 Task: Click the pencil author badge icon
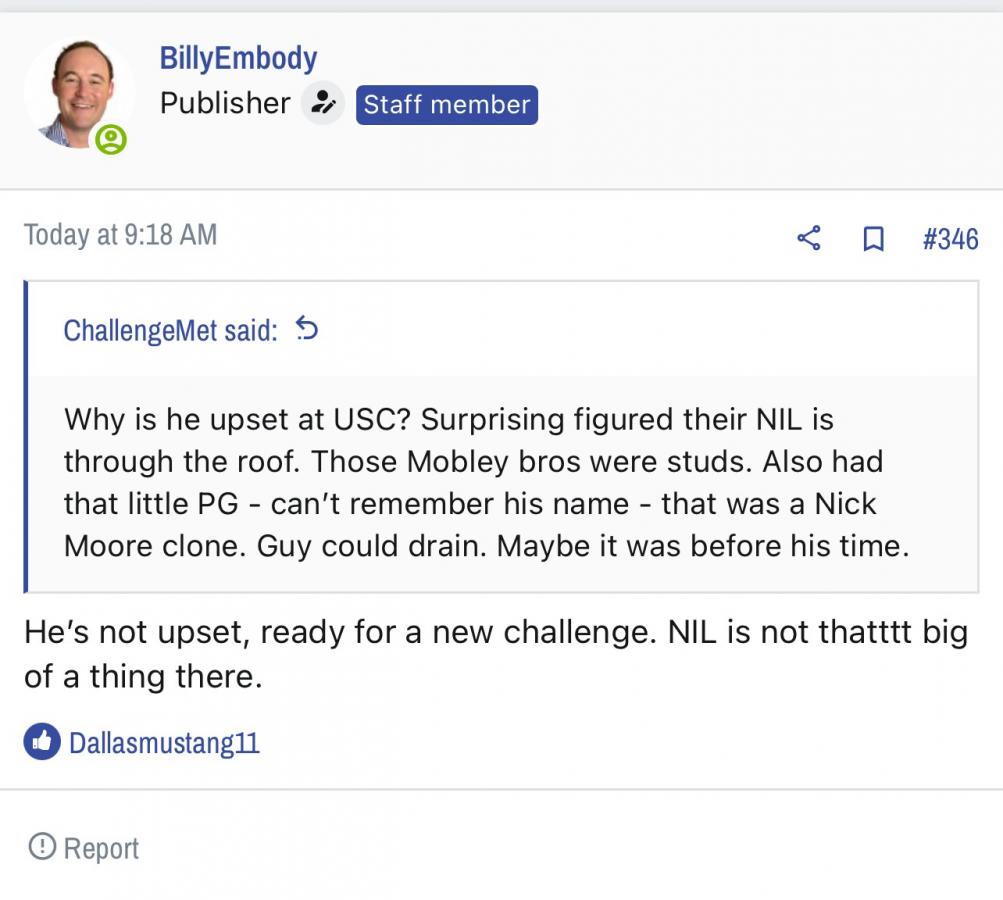click(x=322, y=103)
